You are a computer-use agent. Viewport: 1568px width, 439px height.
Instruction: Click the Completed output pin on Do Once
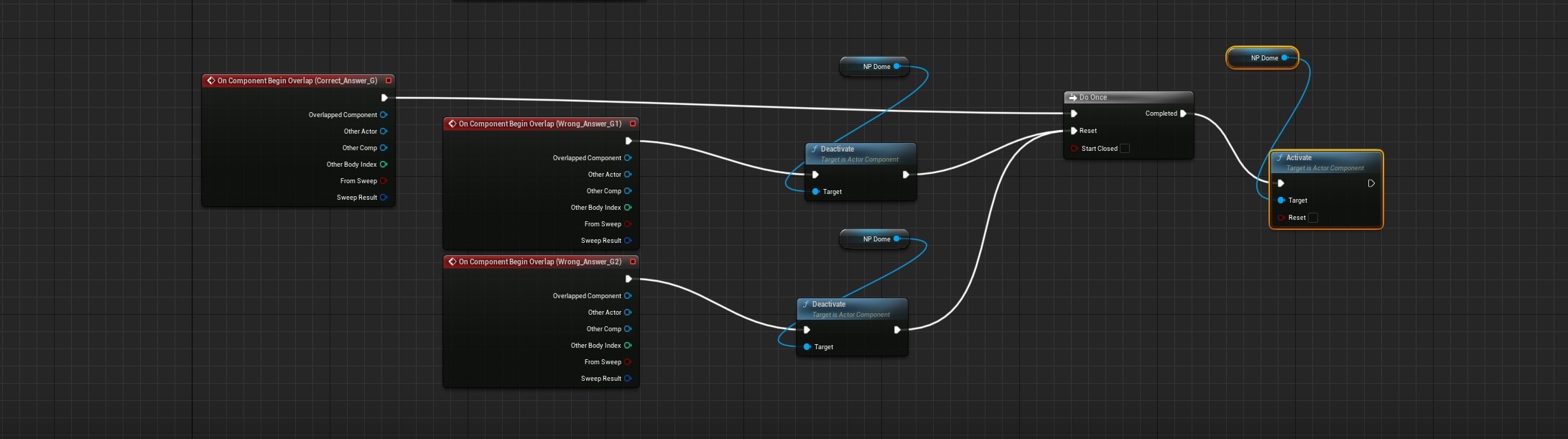[x=1183, y=114]
